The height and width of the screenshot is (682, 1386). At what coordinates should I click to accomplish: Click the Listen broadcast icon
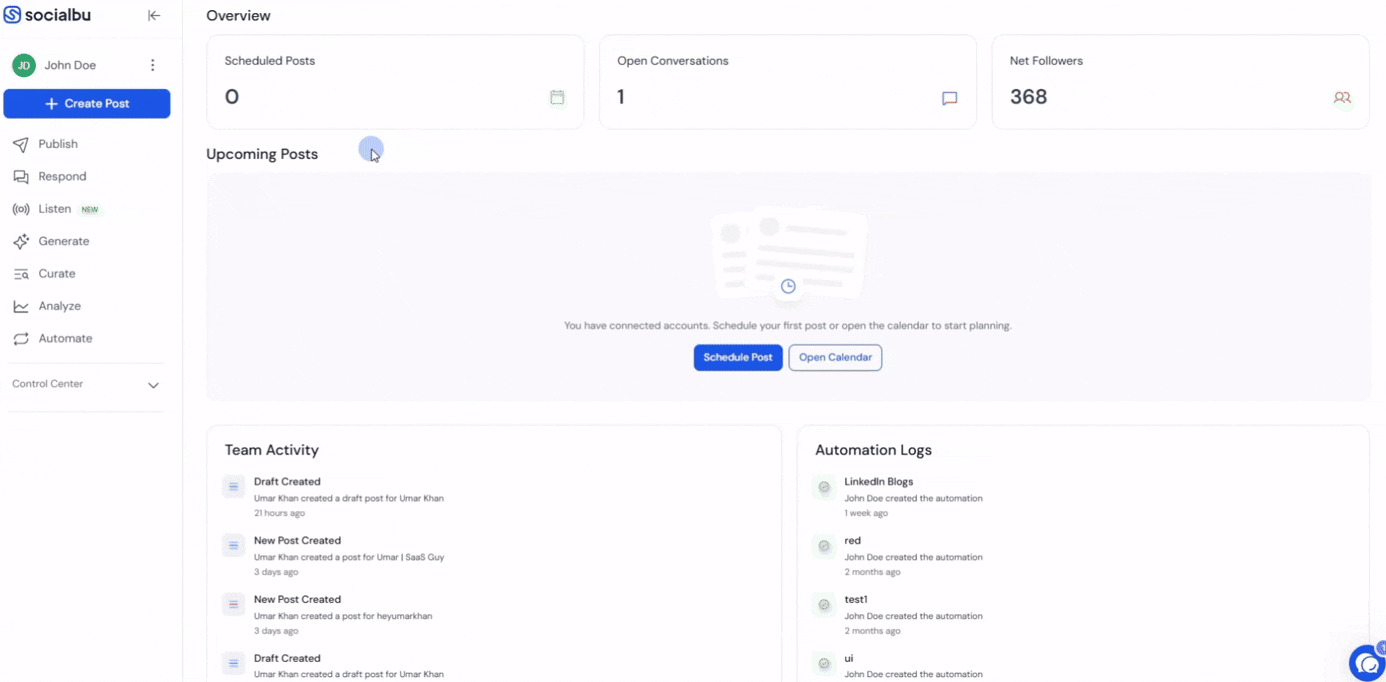pyautogui.click(x=21, y=209)
